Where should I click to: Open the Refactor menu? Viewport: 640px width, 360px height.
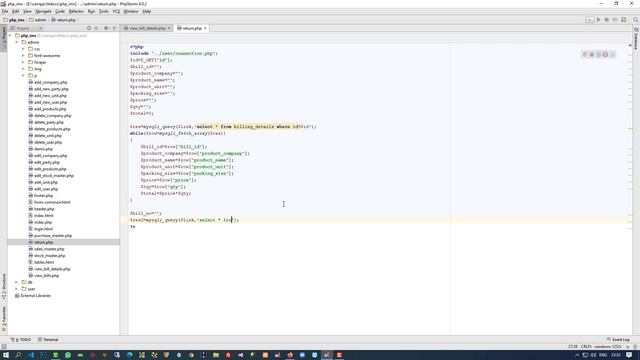coord(76,11)
